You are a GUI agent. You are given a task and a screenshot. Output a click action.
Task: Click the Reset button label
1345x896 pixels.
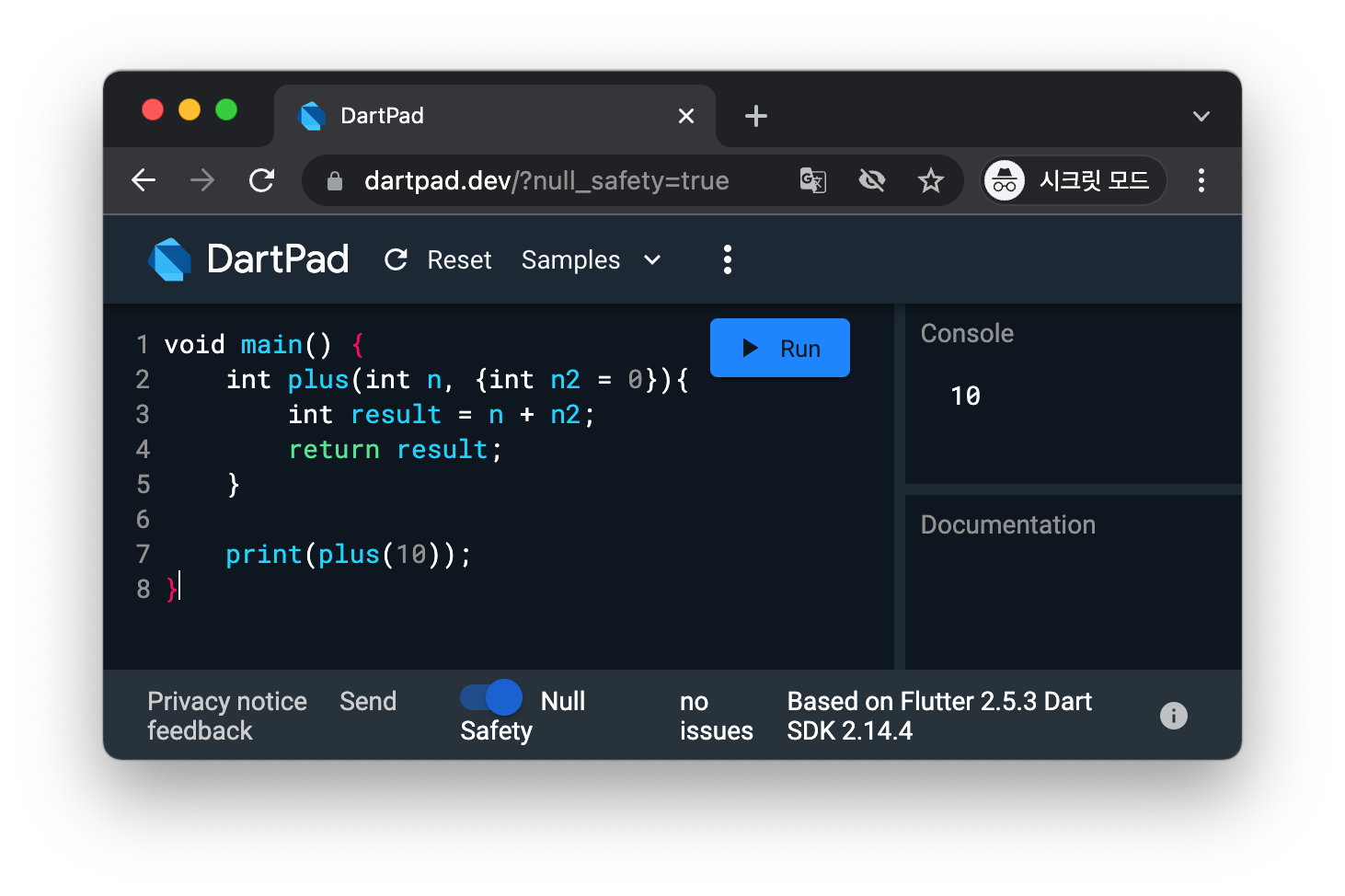459,260
